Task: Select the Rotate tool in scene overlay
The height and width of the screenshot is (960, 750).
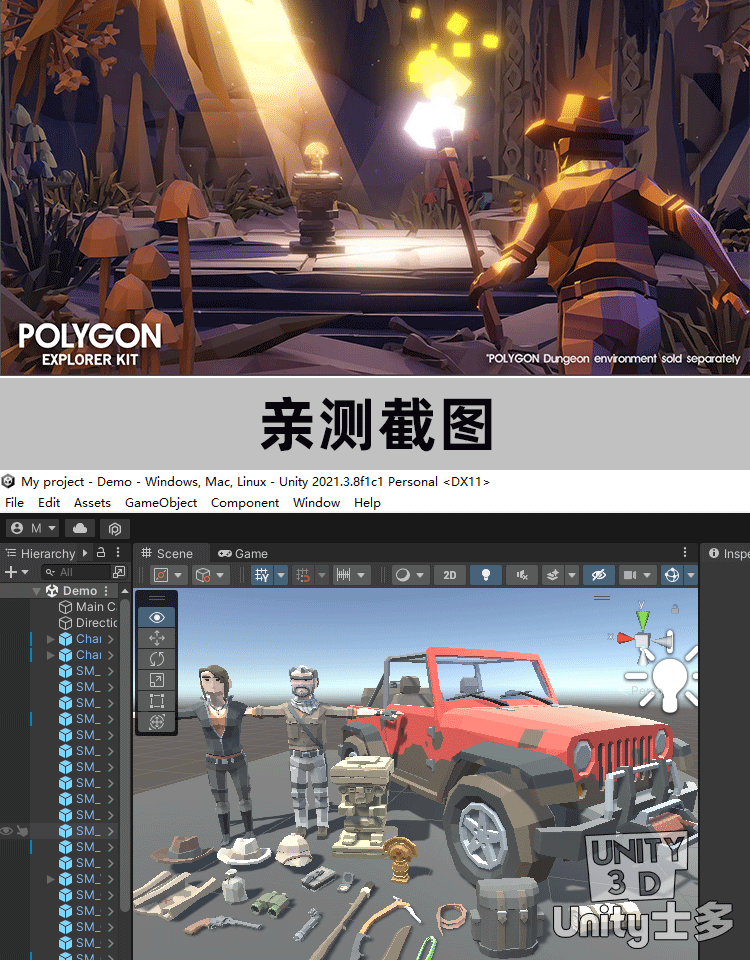Action: [x=156, y=659]
